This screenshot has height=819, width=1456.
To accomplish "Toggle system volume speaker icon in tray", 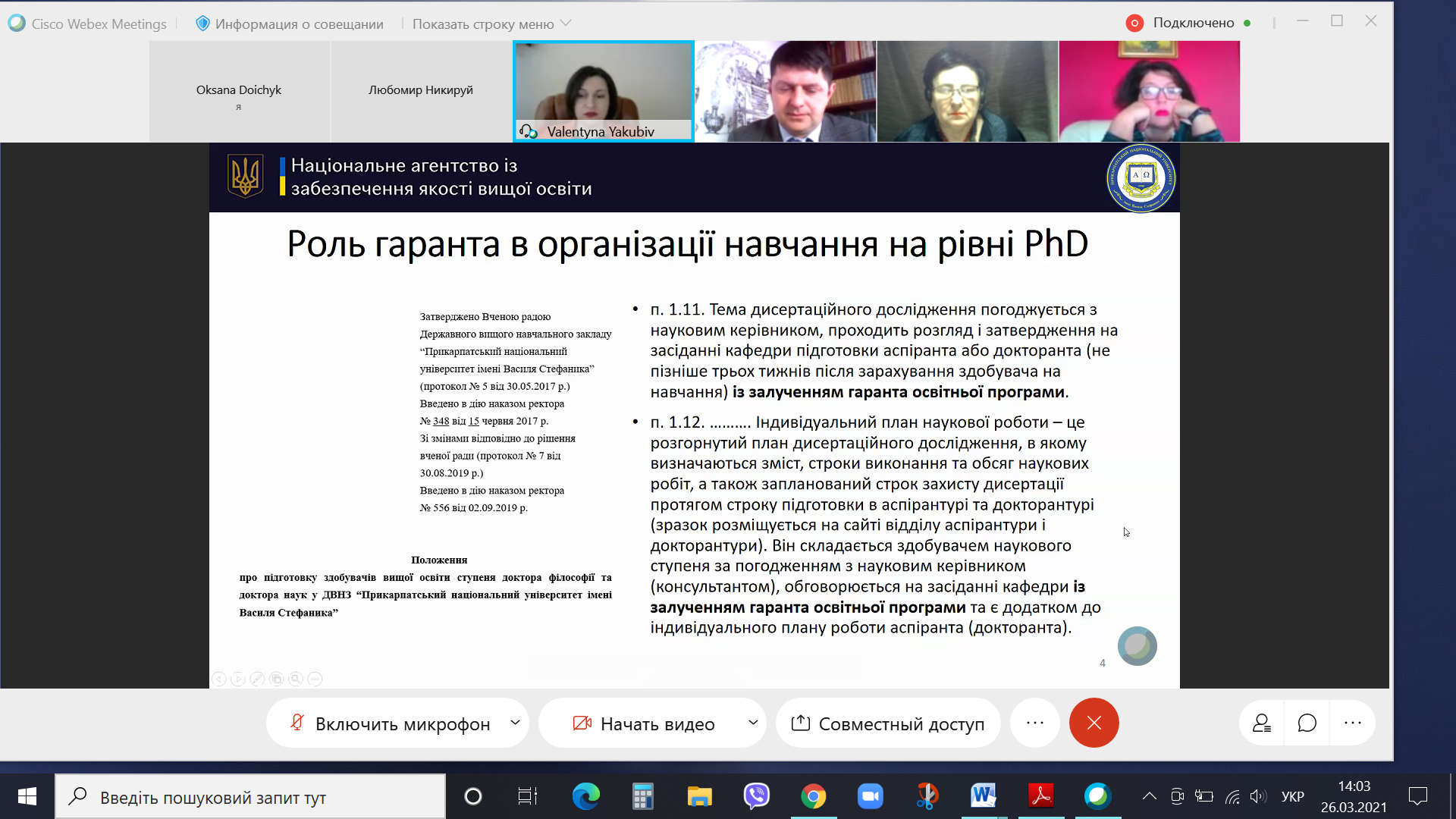I will (1258, 796).
